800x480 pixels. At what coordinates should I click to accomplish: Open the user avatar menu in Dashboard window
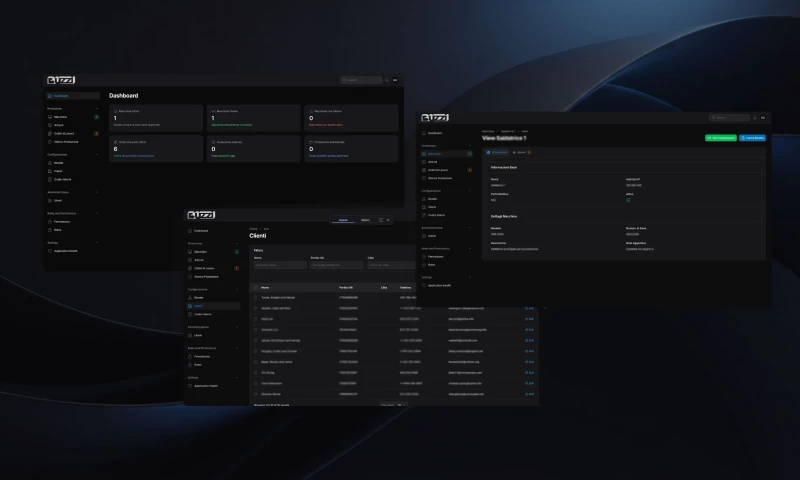click(395, 80)
